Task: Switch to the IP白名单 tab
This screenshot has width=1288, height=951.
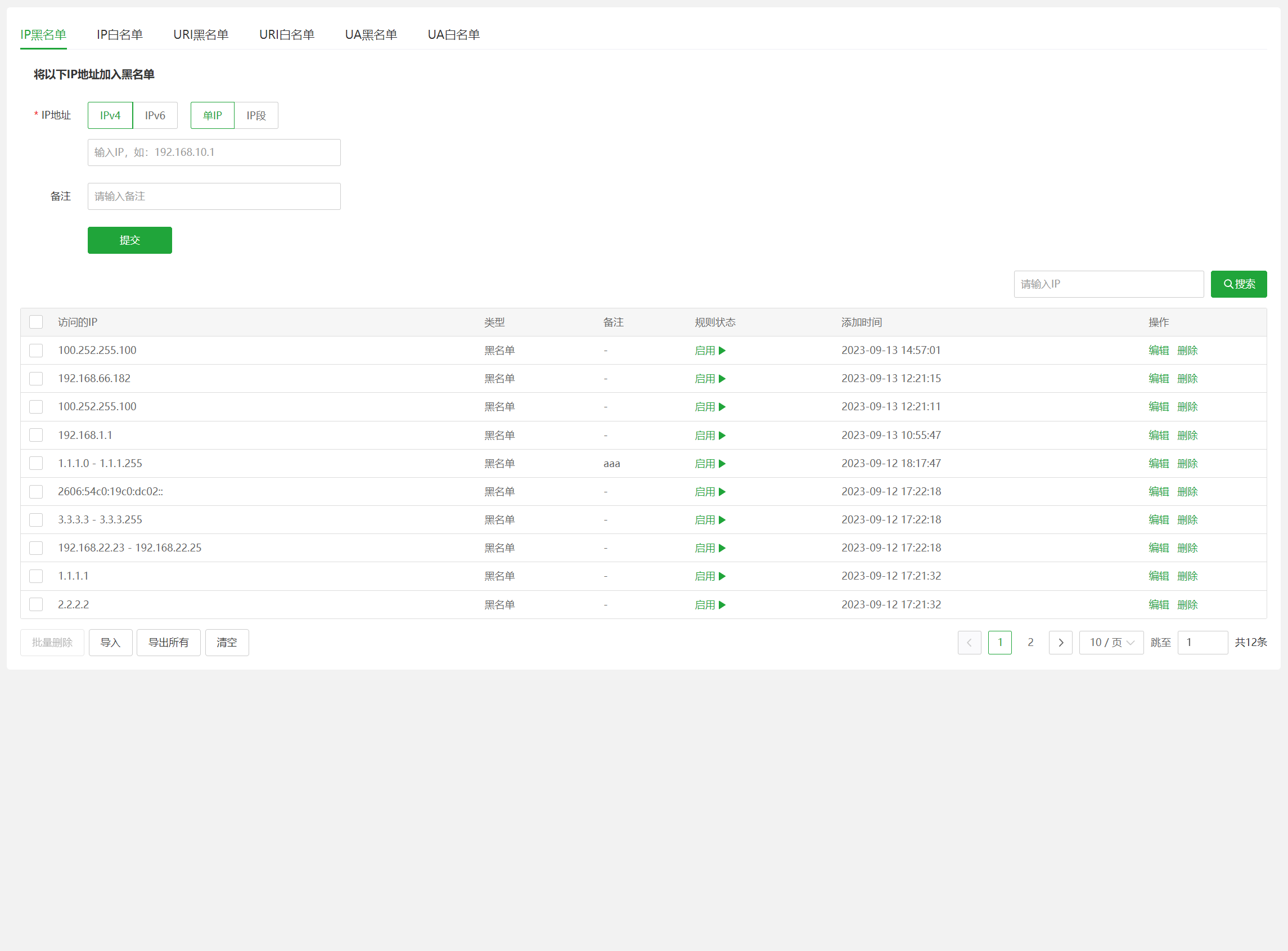Action: click(x=120, y=34)
